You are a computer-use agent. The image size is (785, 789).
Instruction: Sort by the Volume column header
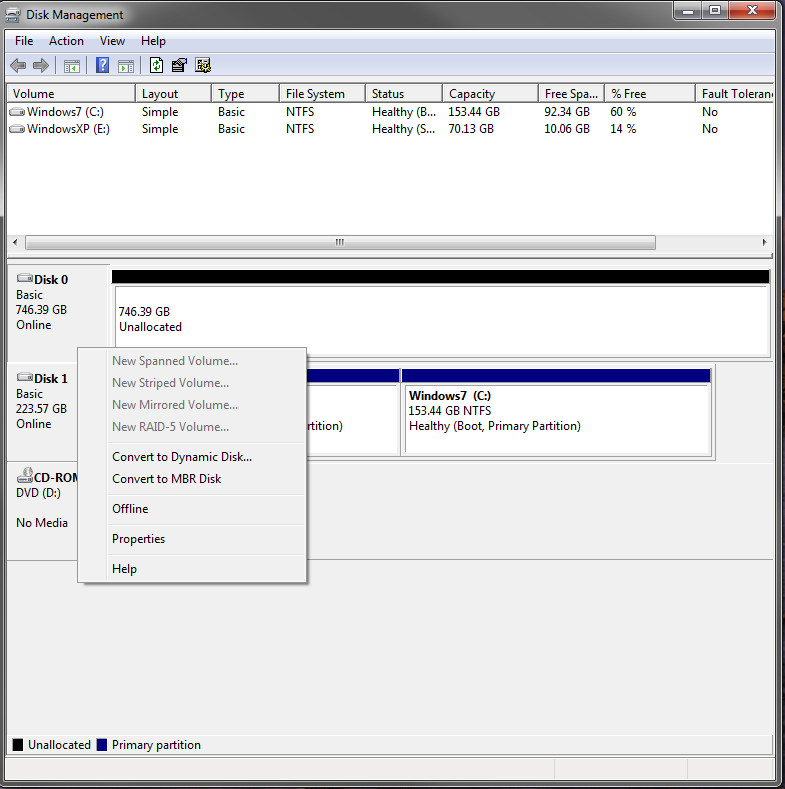pyautogui.click(x=71, y=94)
